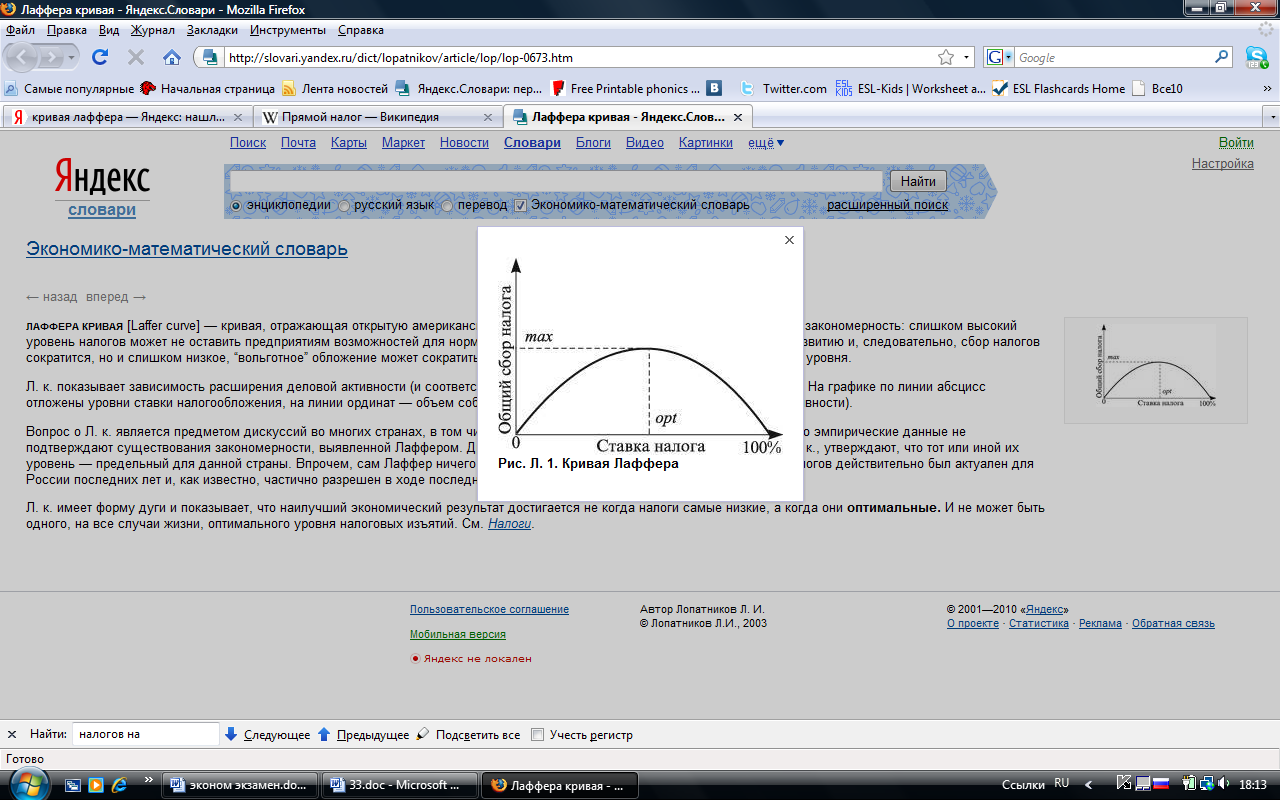Click the stop loading X icon

(x=136, y=57)
